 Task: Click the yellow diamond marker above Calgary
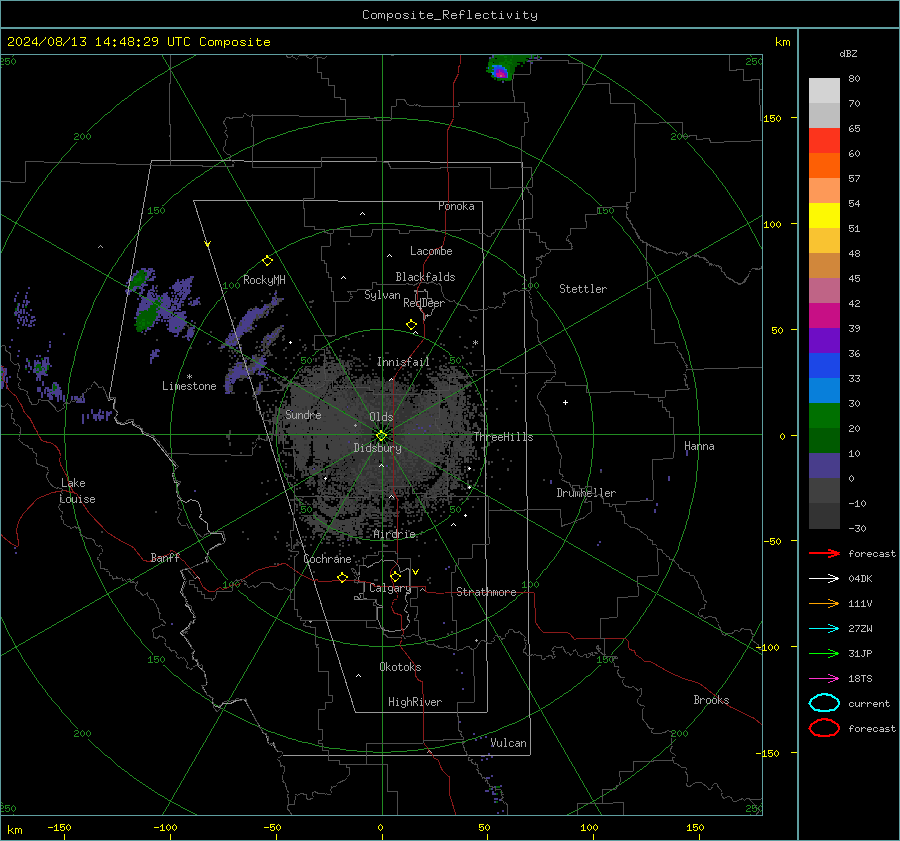coord(395,576)
